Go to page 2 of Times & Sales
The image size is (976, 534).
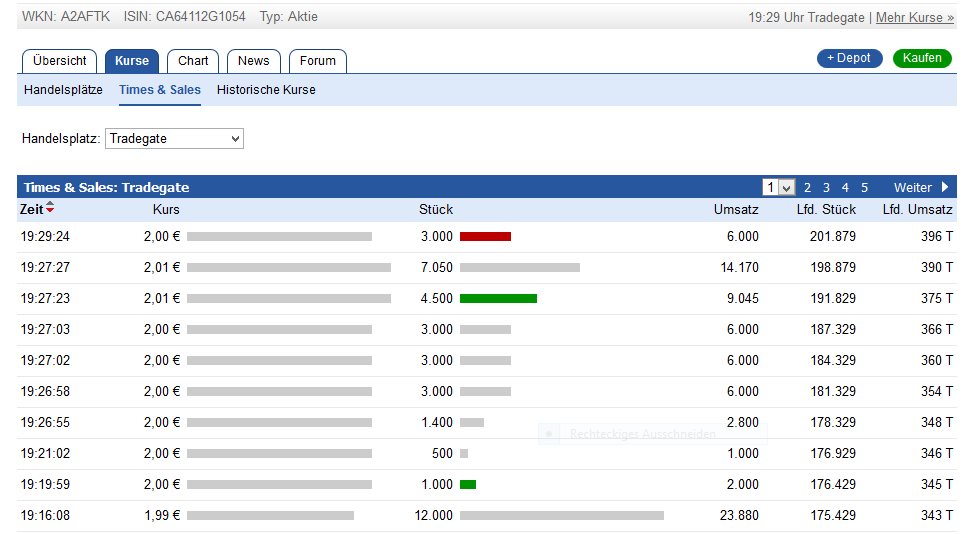(x=807, y=187)
